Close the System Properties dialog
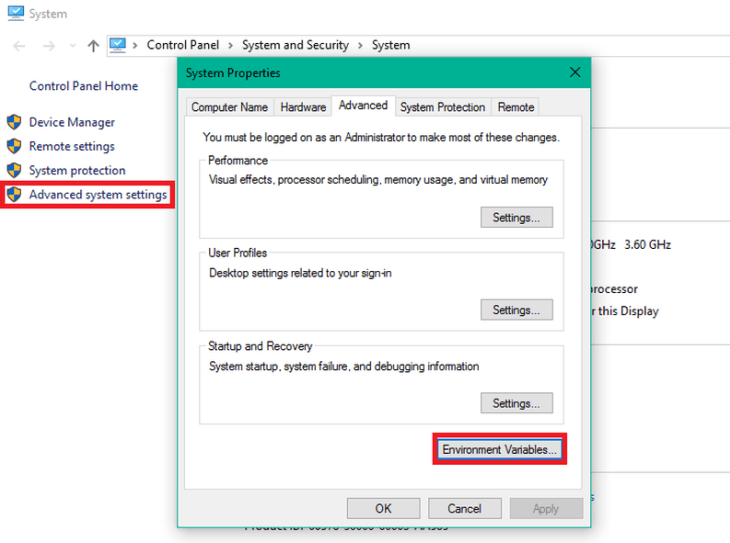The image size is (730, 543). (x=575, y=73)
